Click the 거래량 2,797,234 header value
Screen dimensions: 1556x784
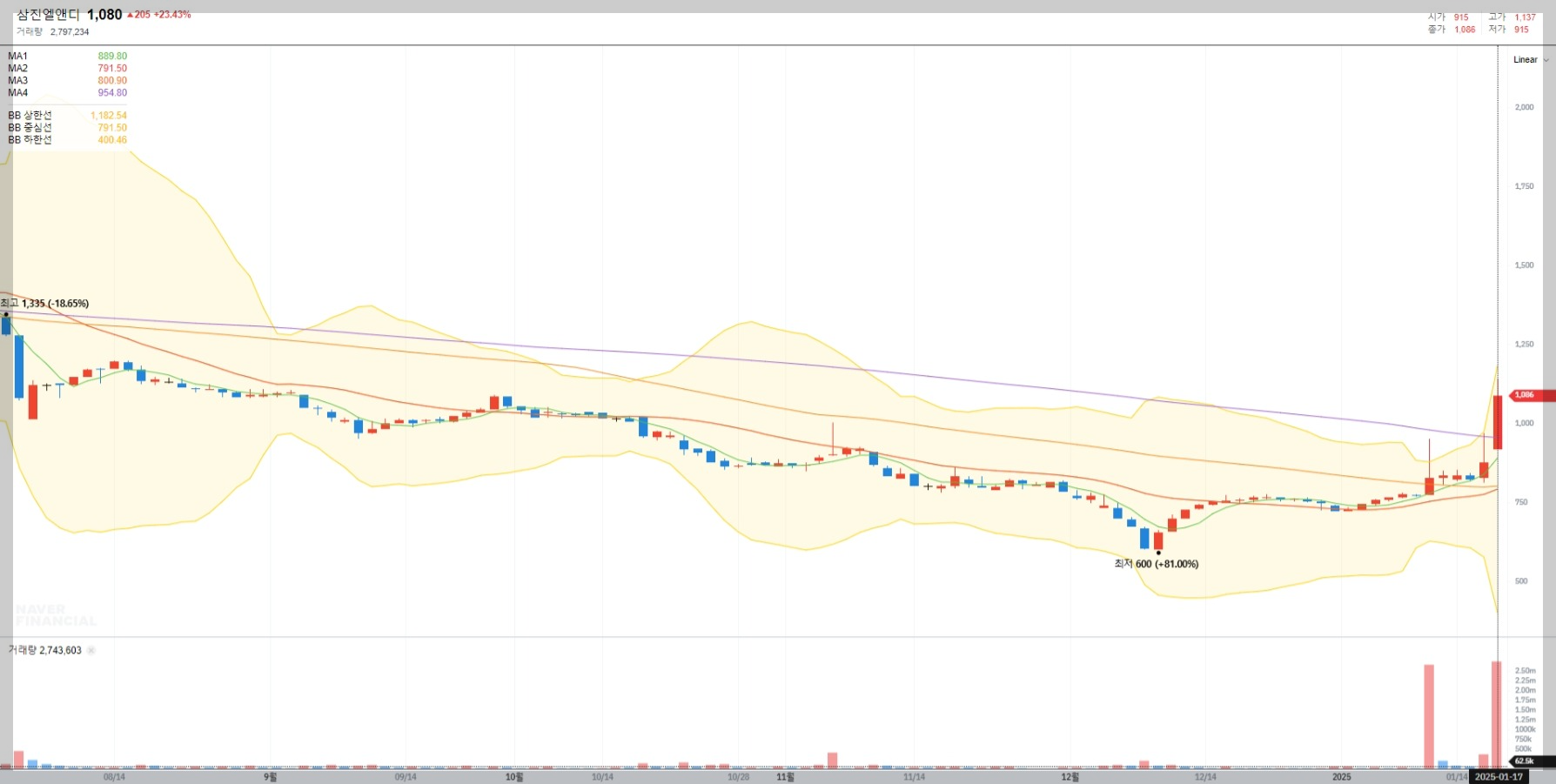(52, 31)
